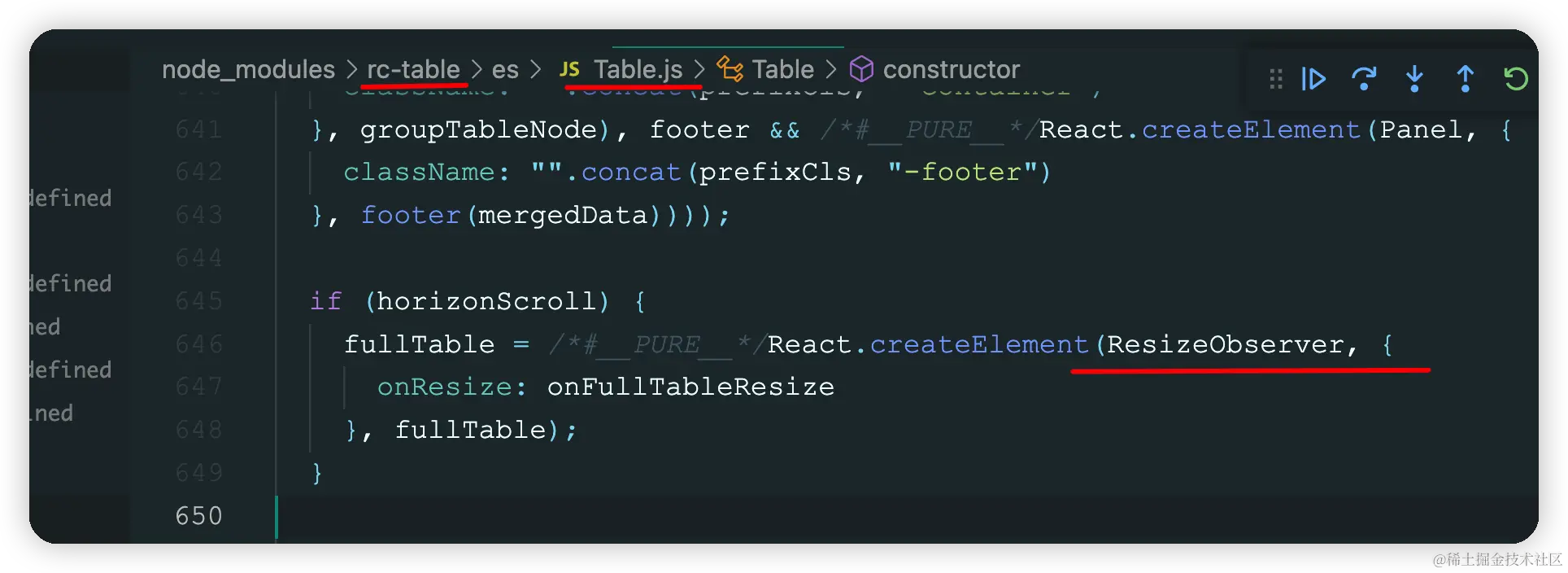The height and width of the screenshot is (573, 1568).
Task: Click the Step Out arrow
Action: click(x=1465, y=79)
